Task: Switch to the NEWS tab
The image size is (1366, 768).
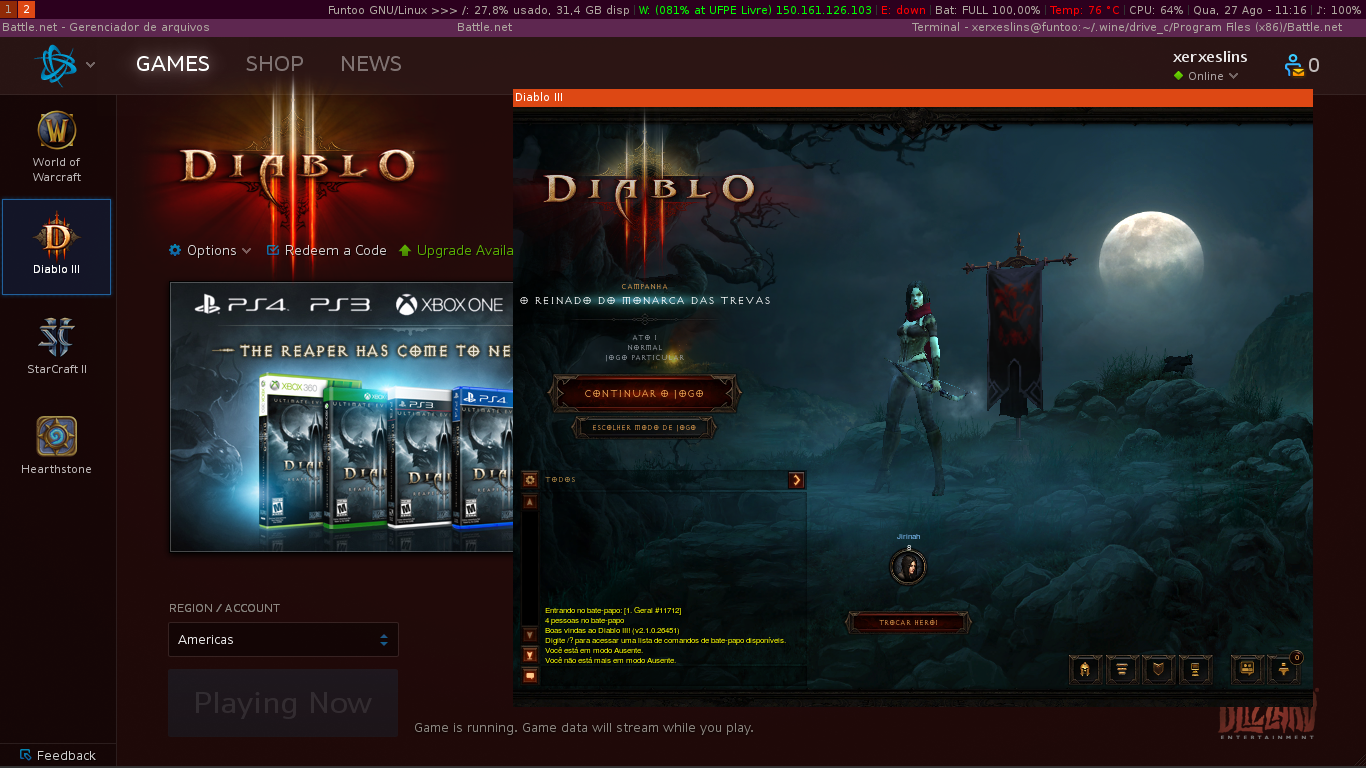Action: pos(371,64)
